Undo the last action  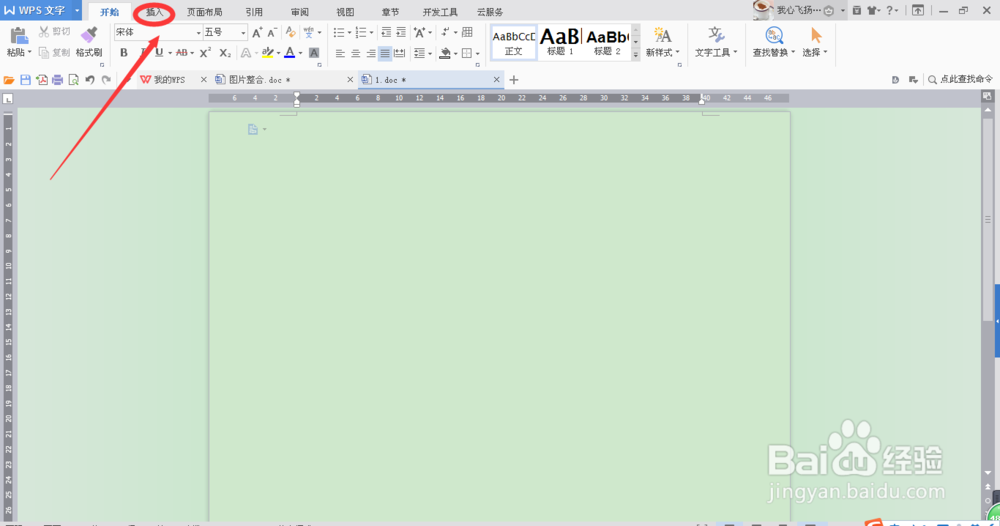(x=90, y=80)
